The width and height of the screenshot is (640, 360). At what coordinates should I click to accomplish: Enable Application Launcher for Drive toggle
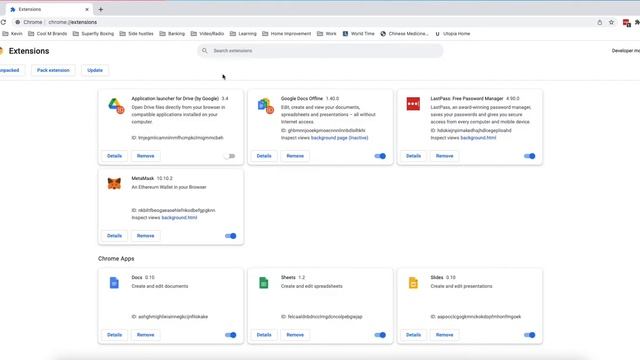coord(230,156)
